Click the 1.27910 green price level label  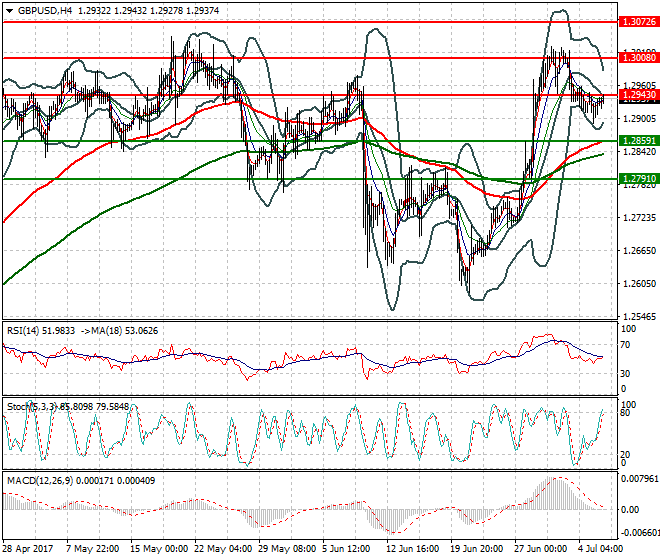(x=639, y=179)
